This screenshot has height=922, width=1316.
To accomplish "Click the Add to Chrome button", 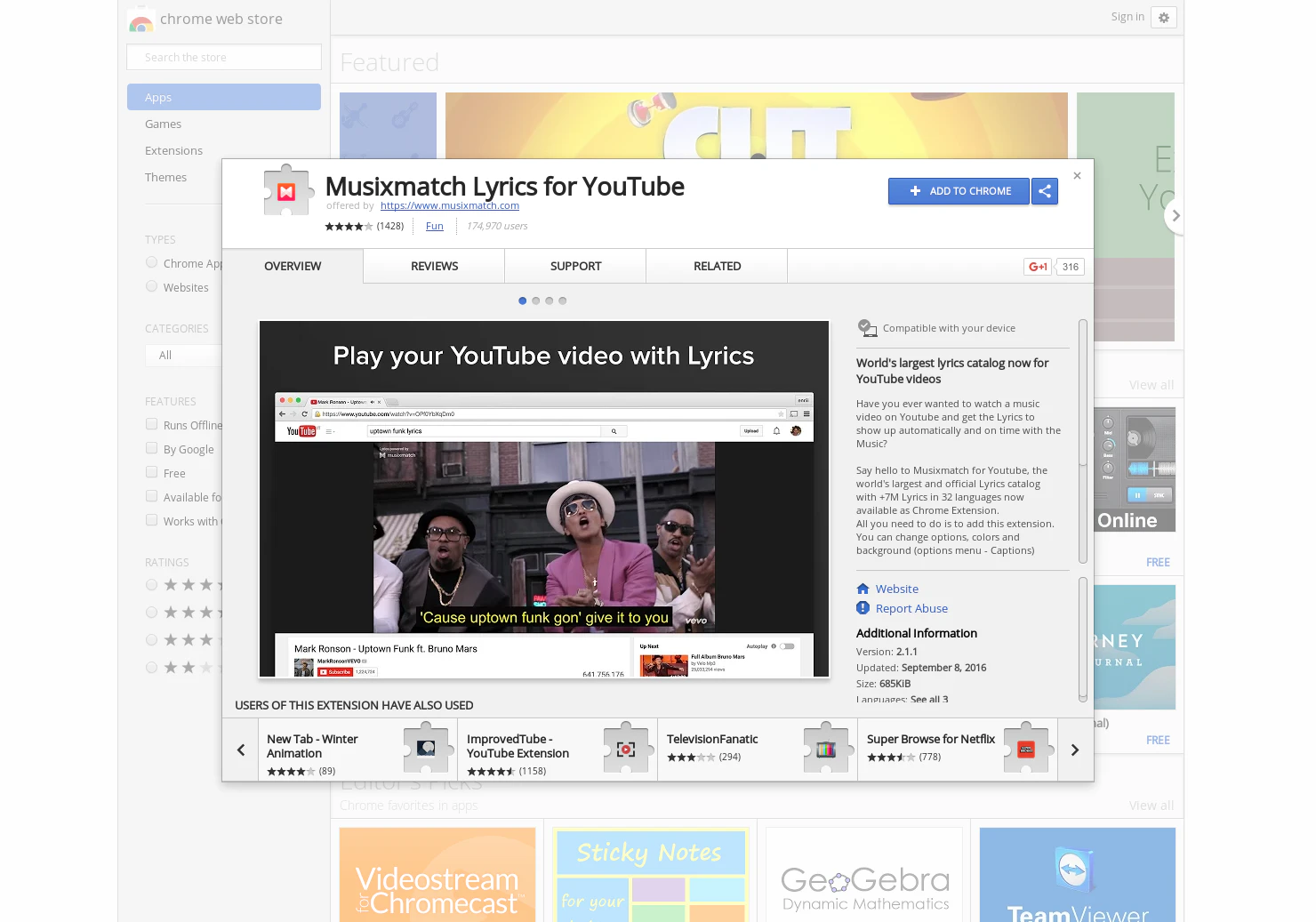I will tap(959, 191).
